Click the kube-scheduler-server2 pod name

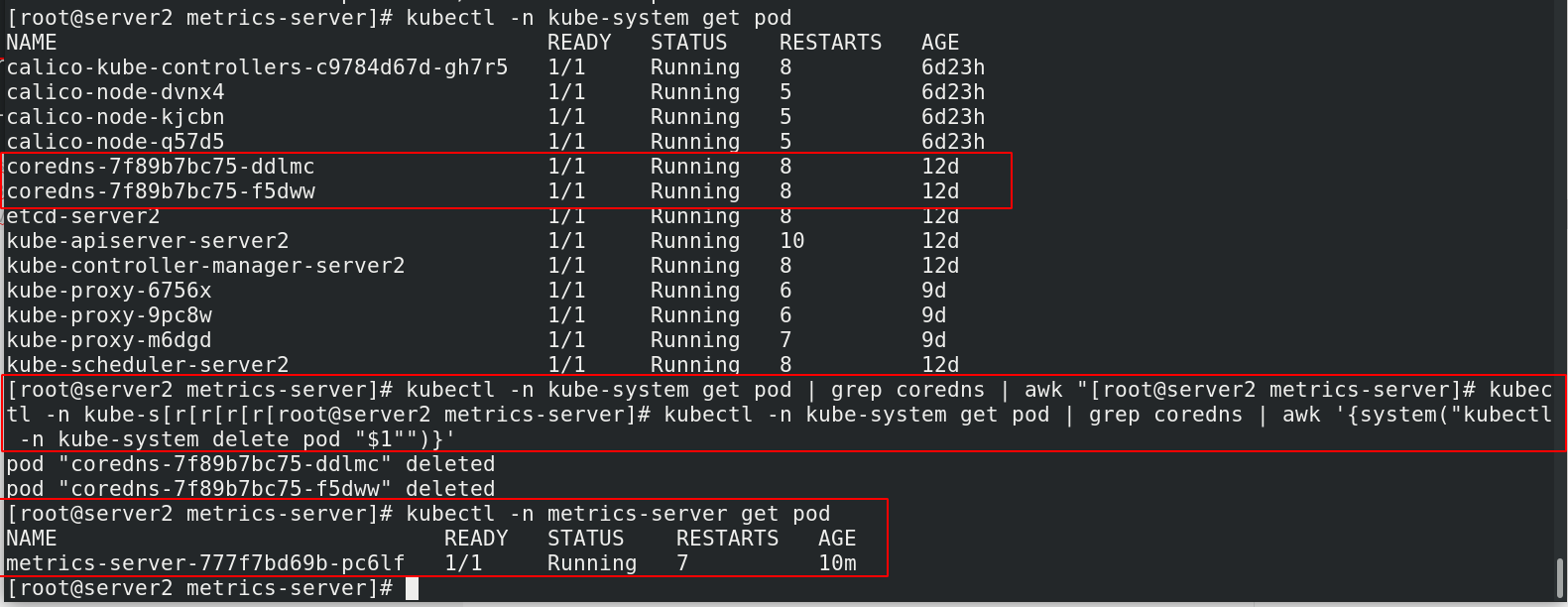click(x=148, y=365)
